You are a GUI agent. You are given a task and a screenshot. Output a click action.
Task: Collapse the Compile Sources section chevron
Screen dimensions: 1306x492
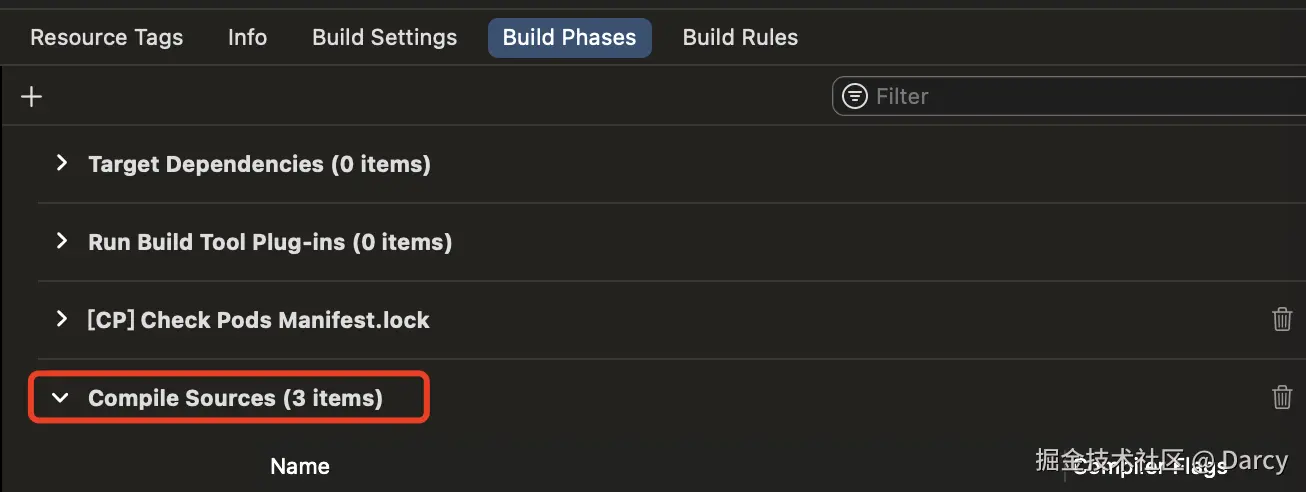click(x=61, y=398)
